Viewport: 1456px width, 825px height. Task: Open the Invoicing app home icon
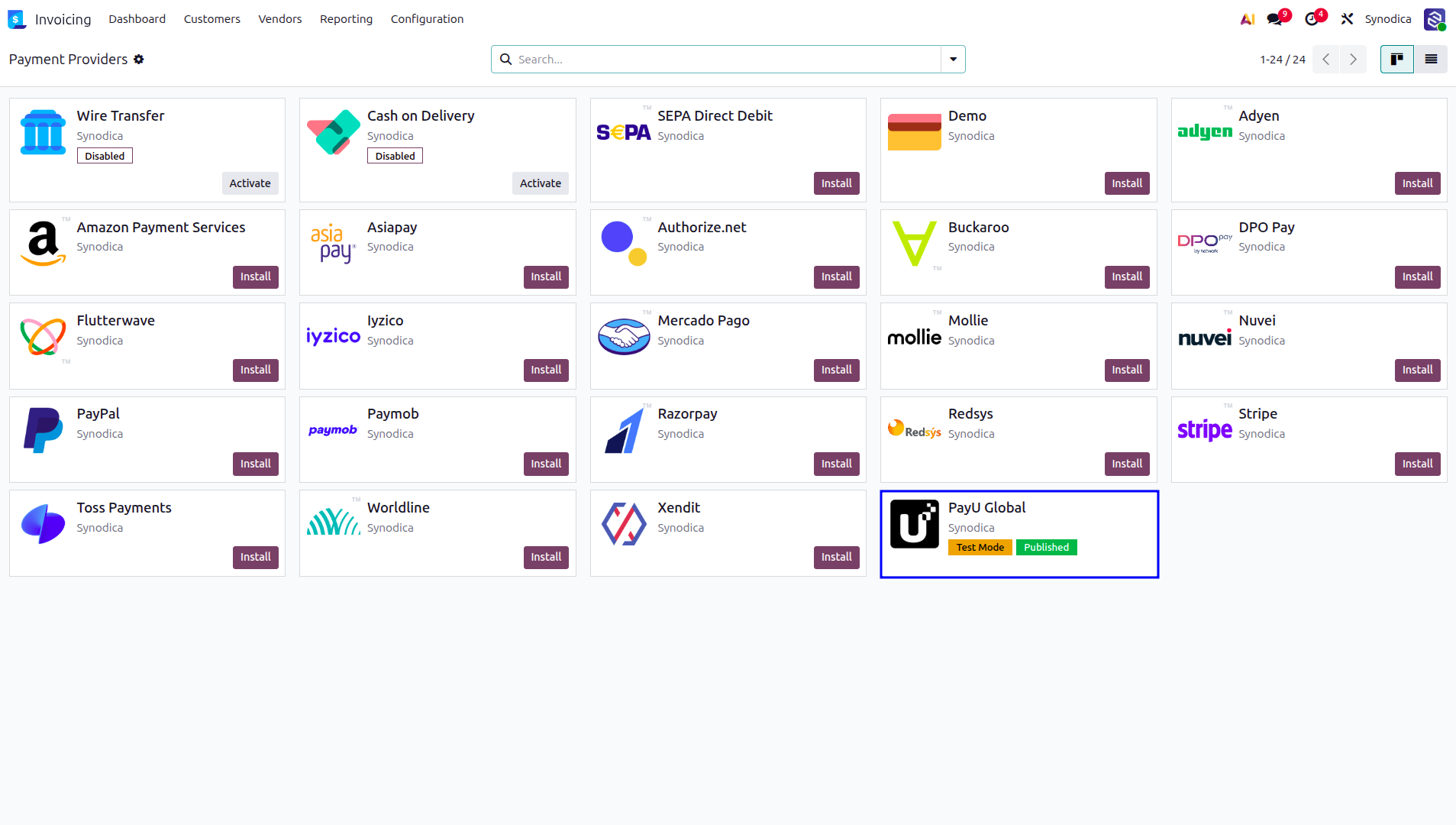tap(17, 19)
